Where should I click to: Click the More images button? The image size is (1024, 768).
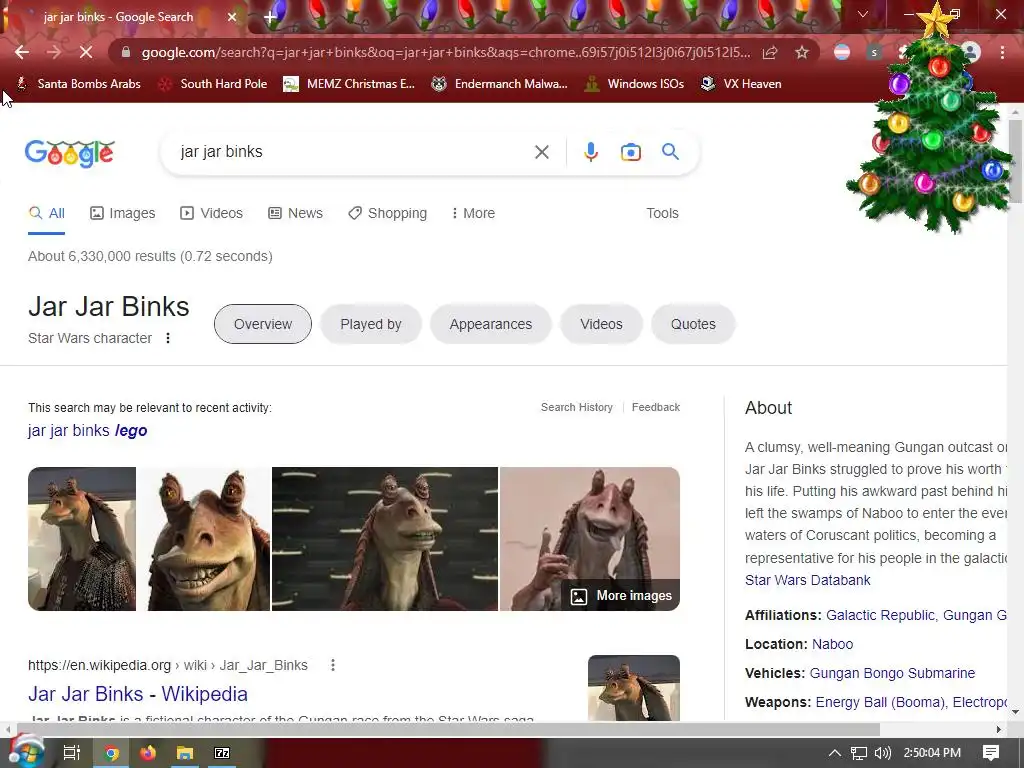pyautogui.click(x=621, y=596)
